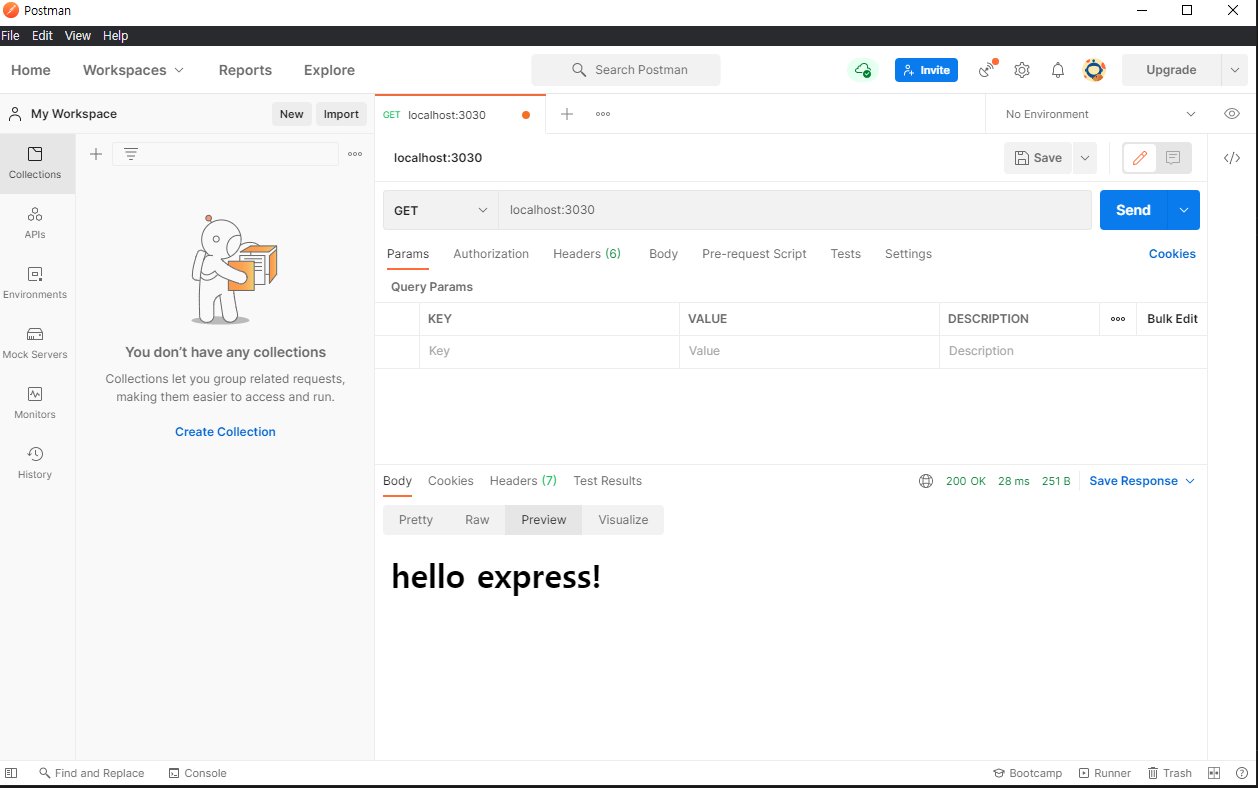Open the History sidebar panel
The width and height of the screenshot is (1258, 788).
coord(35,463)
